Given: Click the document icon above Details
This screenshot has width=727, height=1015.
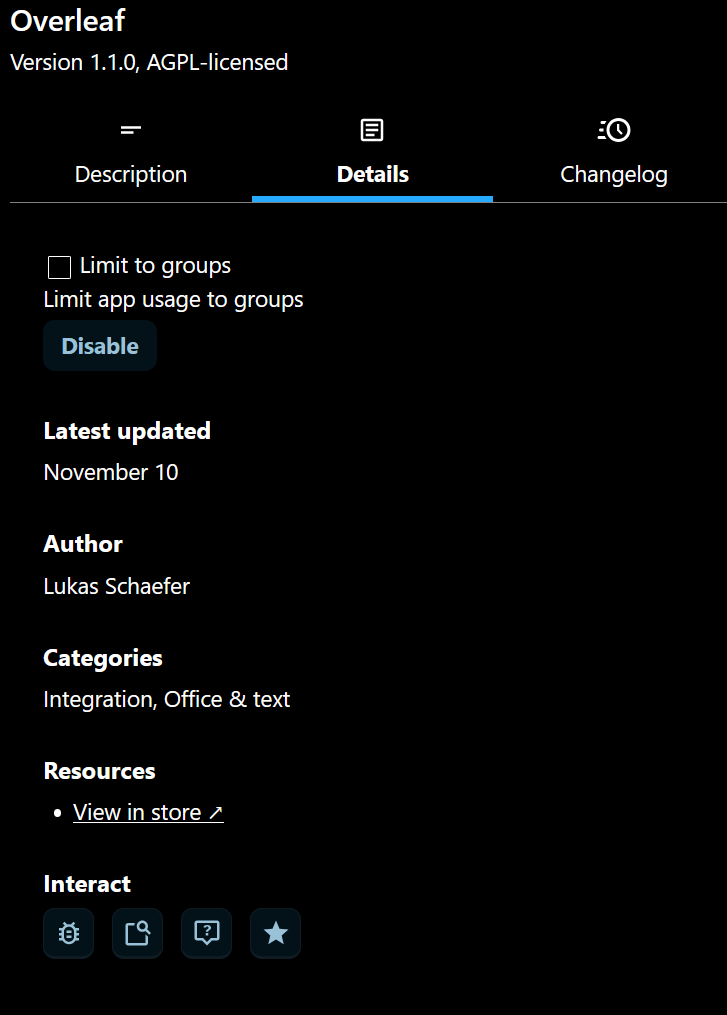Looking at the screenshot, I should coord(372,130).
